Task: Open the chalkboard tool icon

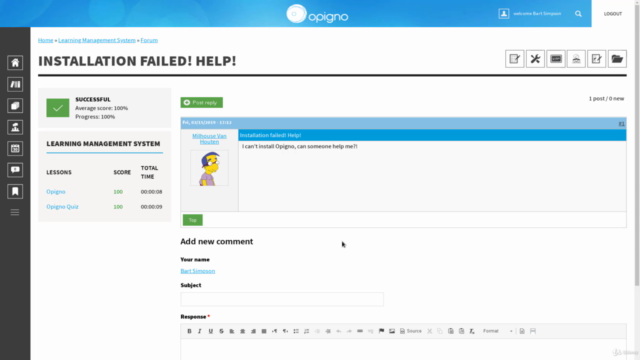Action: [556, 59]
